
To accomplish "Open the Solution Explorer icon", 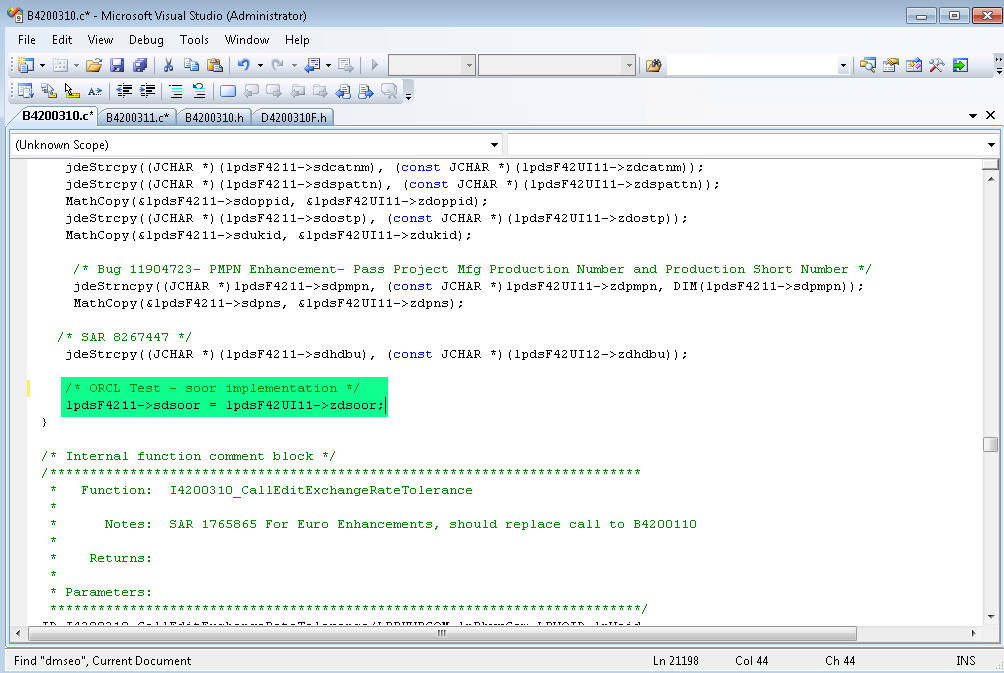I will click(868, 65).
